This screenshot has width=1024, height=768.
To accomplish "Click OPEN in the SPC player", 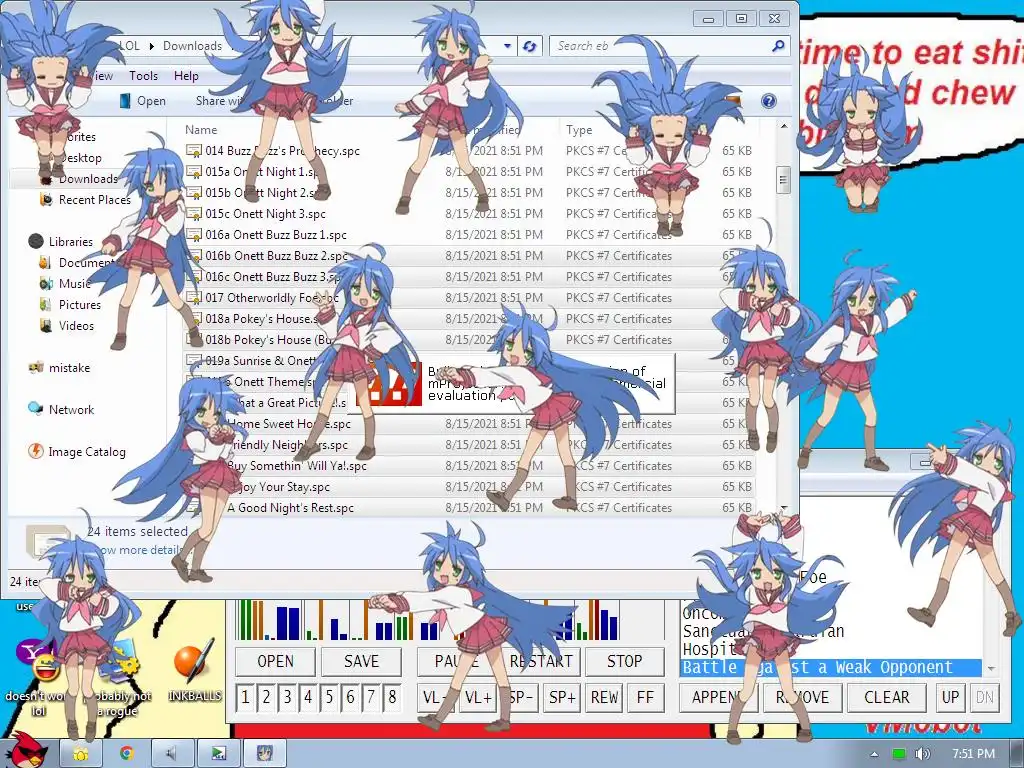I will click(x=276, y=662).
